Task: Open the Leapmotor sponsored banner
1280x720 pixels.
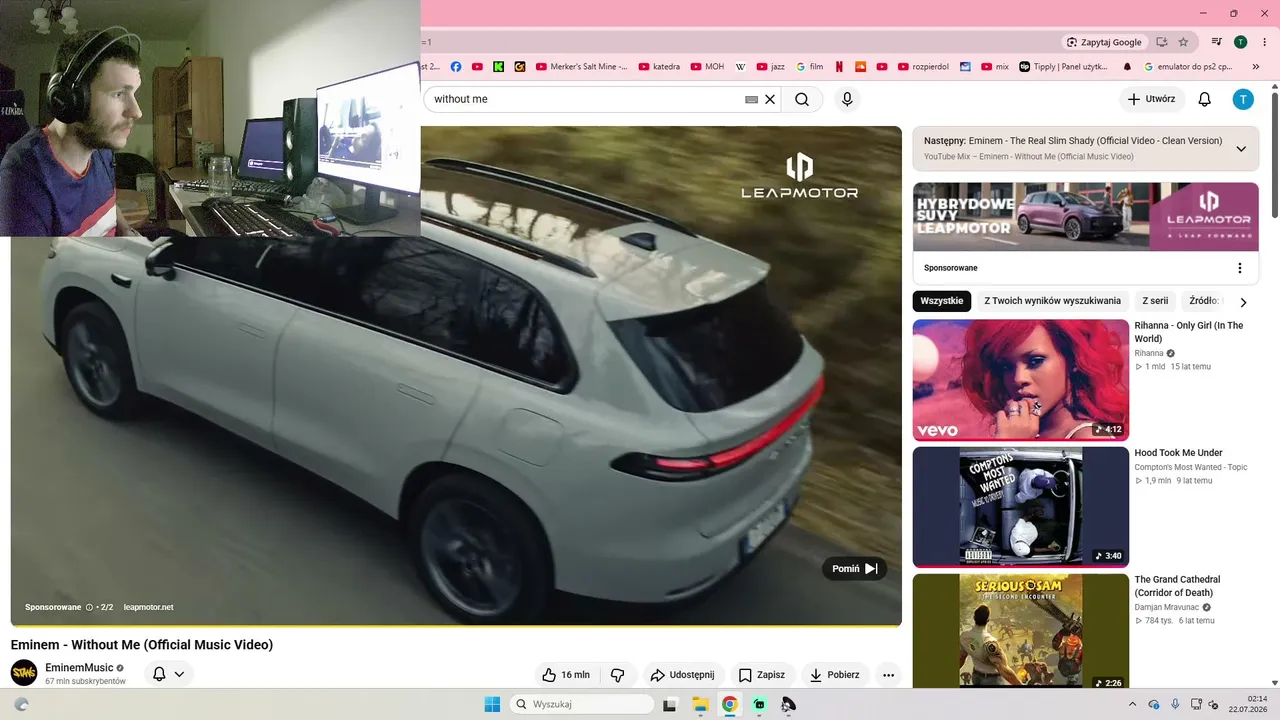Action: tap(1085, 217)
